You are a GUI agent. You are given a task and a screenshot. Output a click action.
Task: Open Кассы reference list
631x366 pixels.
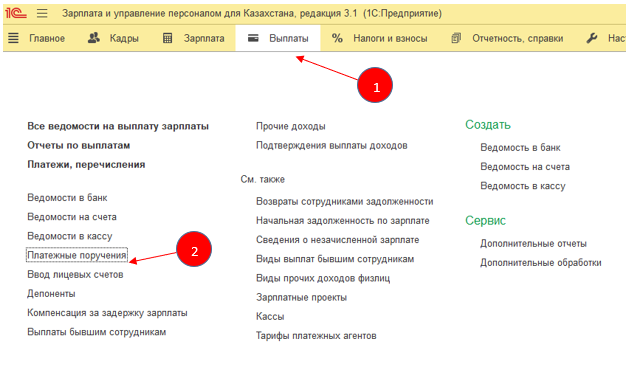pyautogui.click(x=270, y=316)
